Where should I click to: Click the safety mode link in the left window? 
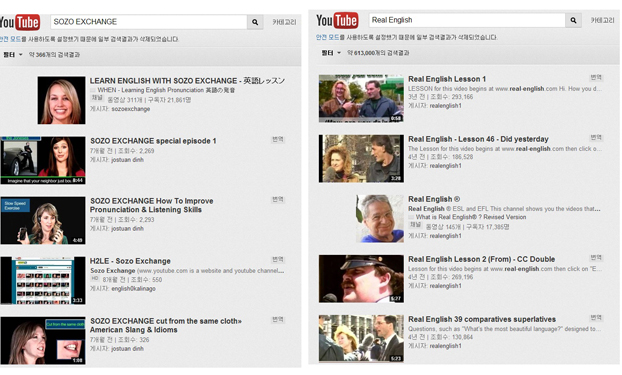[11, 39]
